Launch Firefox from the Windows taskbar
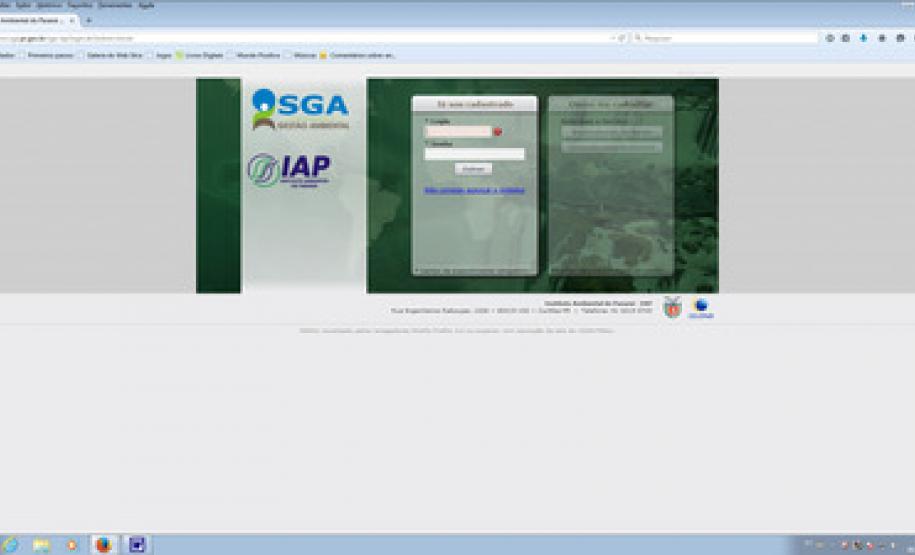 (103, 545)
